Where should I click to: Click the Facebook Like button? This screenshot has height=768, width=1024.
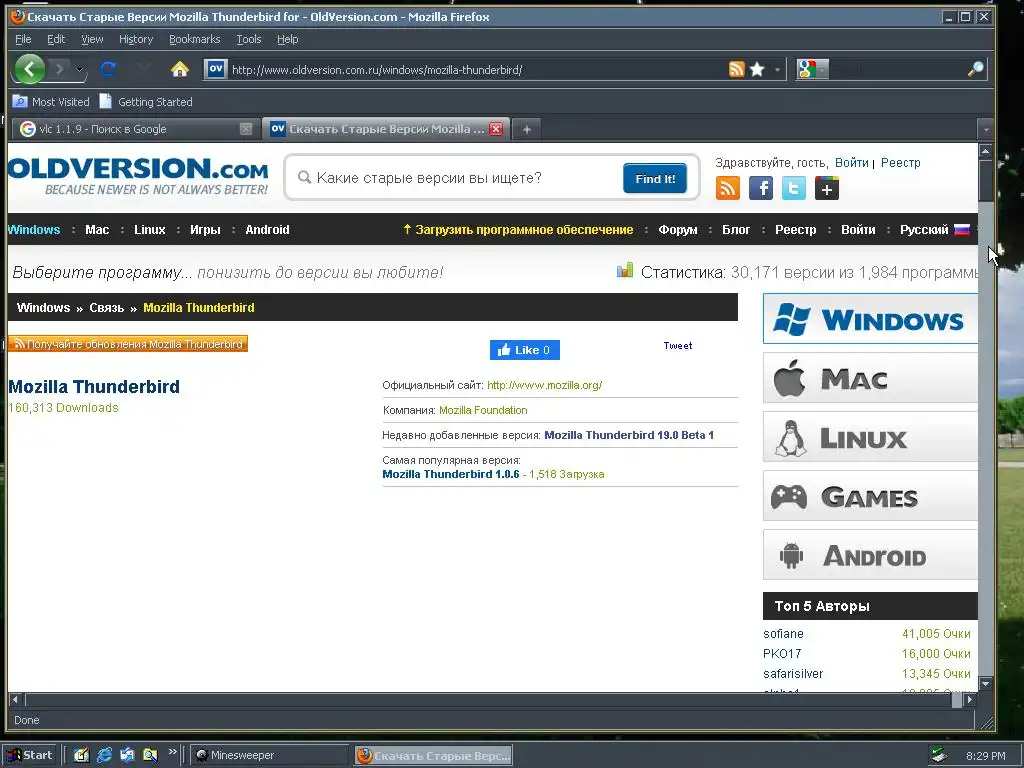pyautogui.click(x=524, y=350)
